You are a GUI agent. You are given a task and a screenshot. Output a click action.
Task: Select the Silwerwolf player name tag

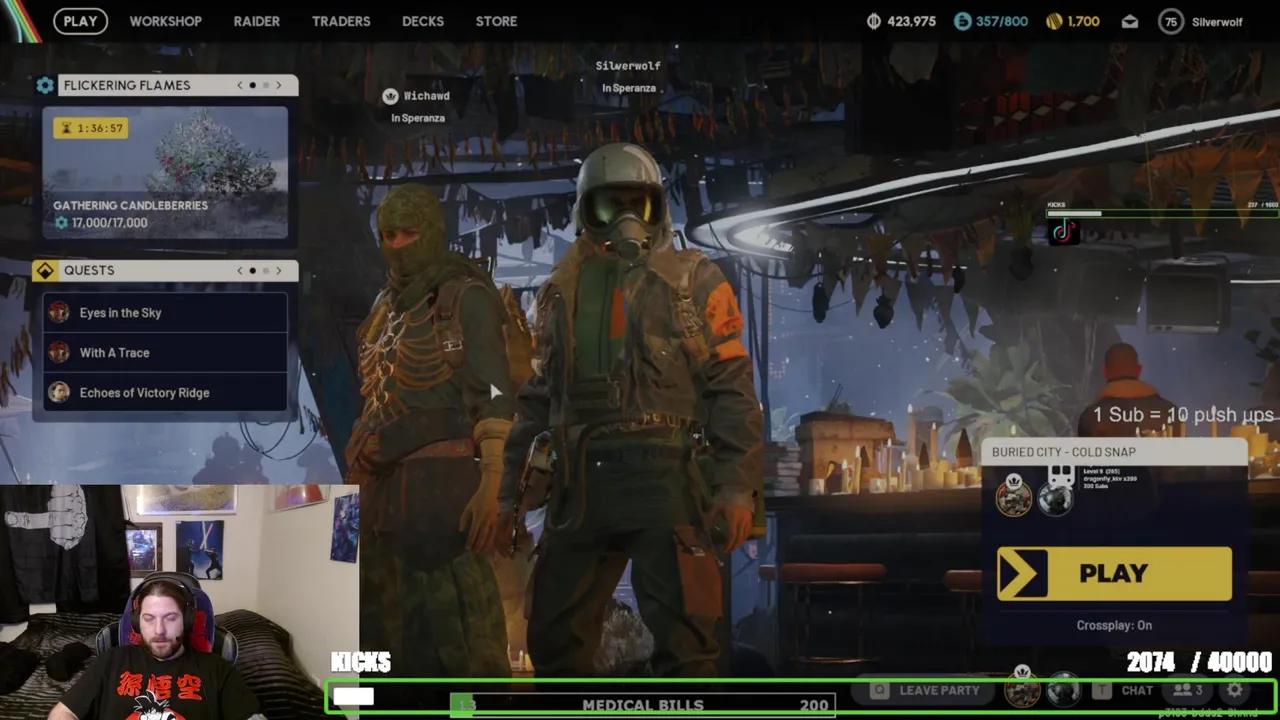tap(628, 66)
